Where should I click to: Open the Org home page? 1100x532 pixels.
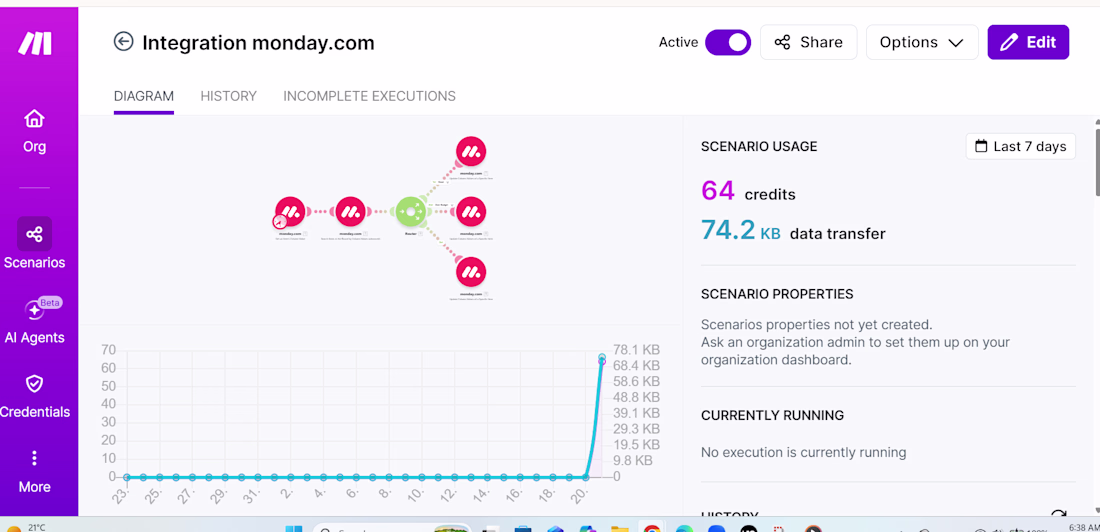pyautogui.click(x=34, y=131)
